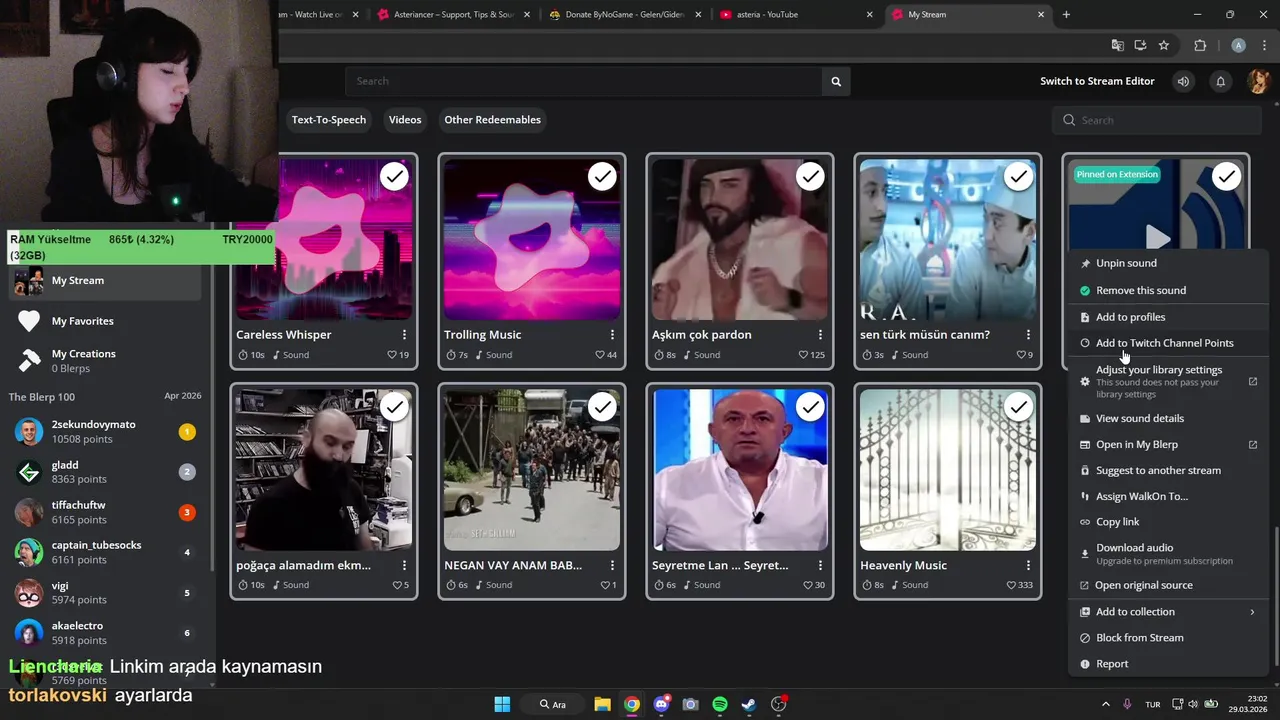
Task: Play the pinned sound thumbnail play icon
Action: tap(1158, 238)
